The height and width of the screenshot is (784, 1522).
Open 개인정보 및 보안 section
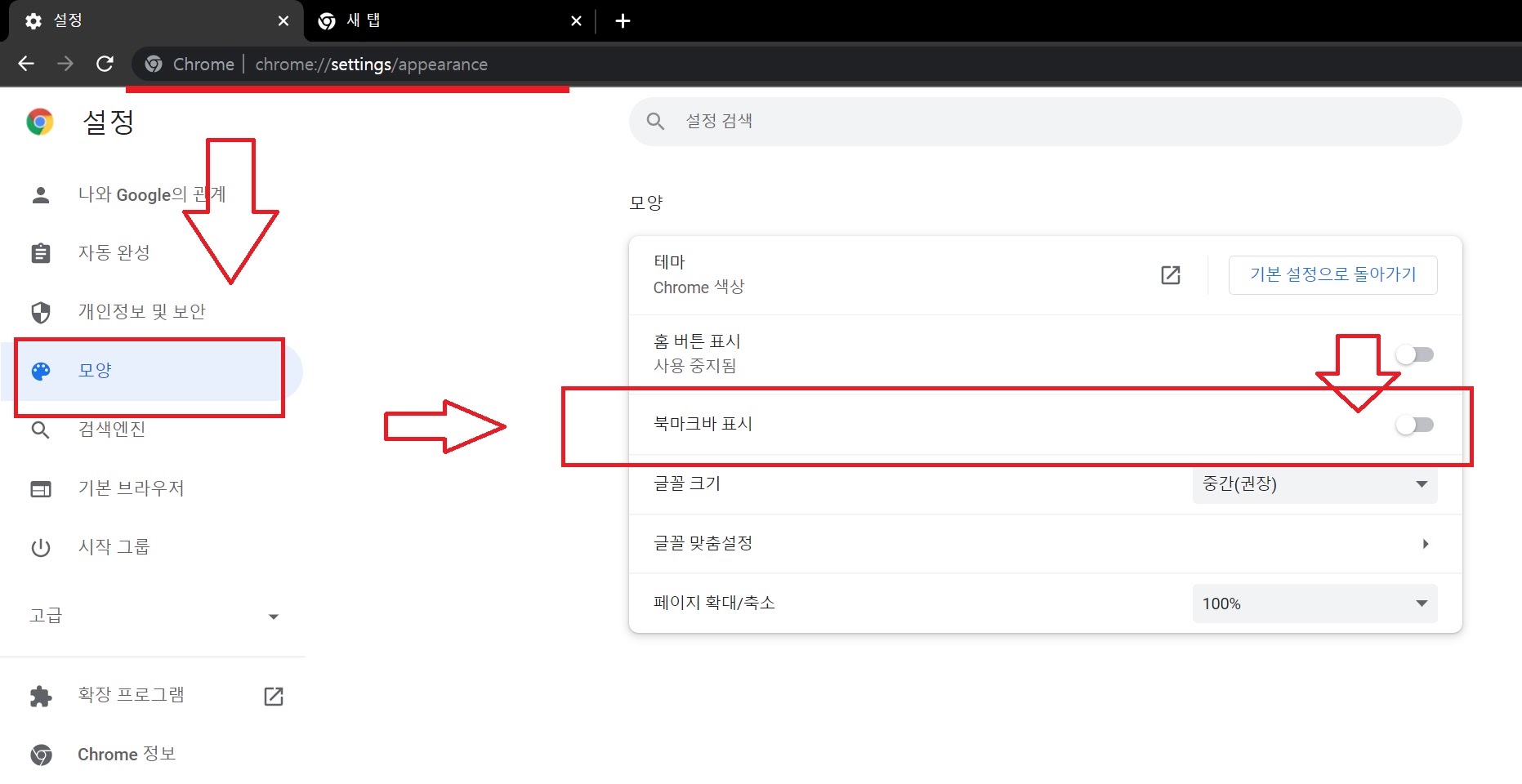point(152,312)
